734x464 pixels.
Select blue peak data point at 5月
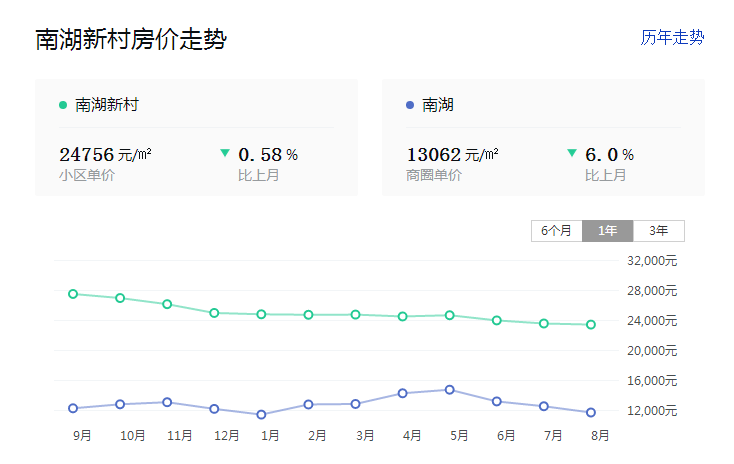[x=450, y=390]
